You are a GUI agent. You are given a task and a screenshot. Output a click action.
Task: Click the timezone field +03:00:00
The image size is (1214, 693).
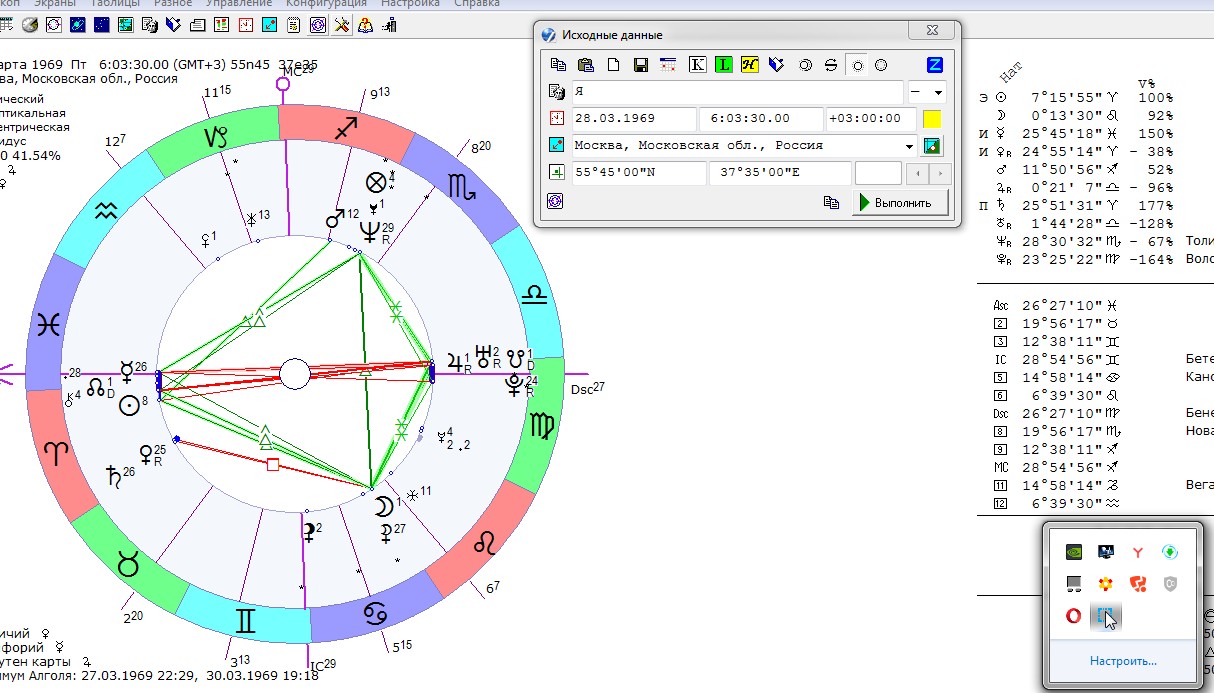click(871, 118)
